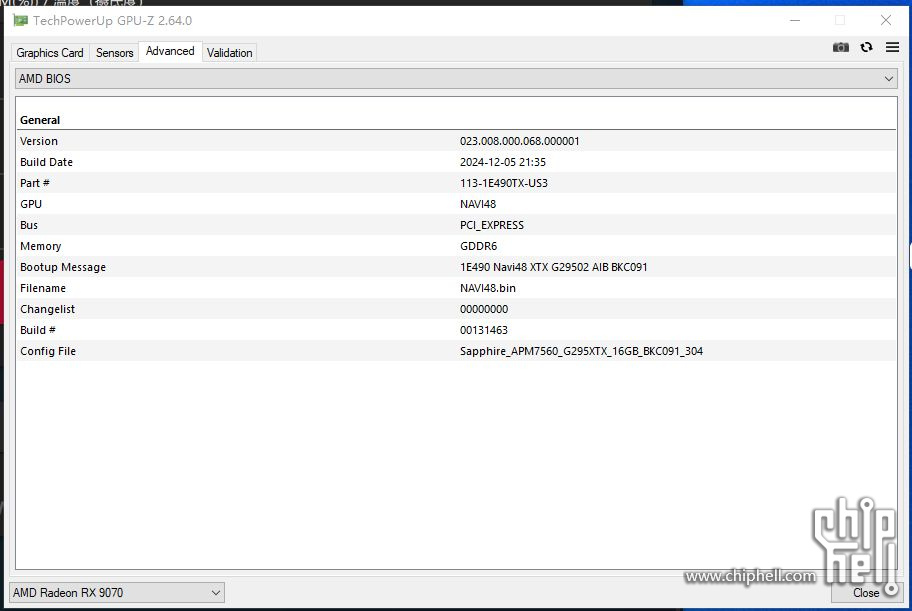Select the Build Date row label

pyautogui.click(x=47, y=162)
